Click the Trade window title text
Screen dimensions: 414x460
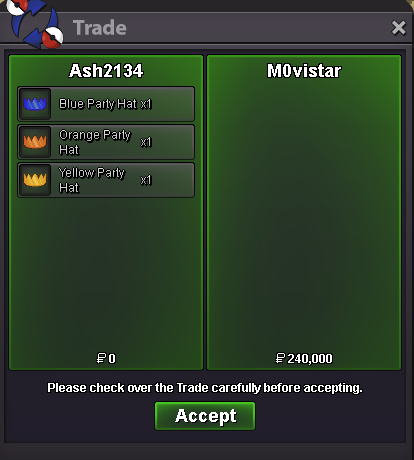tap(100, 28)
